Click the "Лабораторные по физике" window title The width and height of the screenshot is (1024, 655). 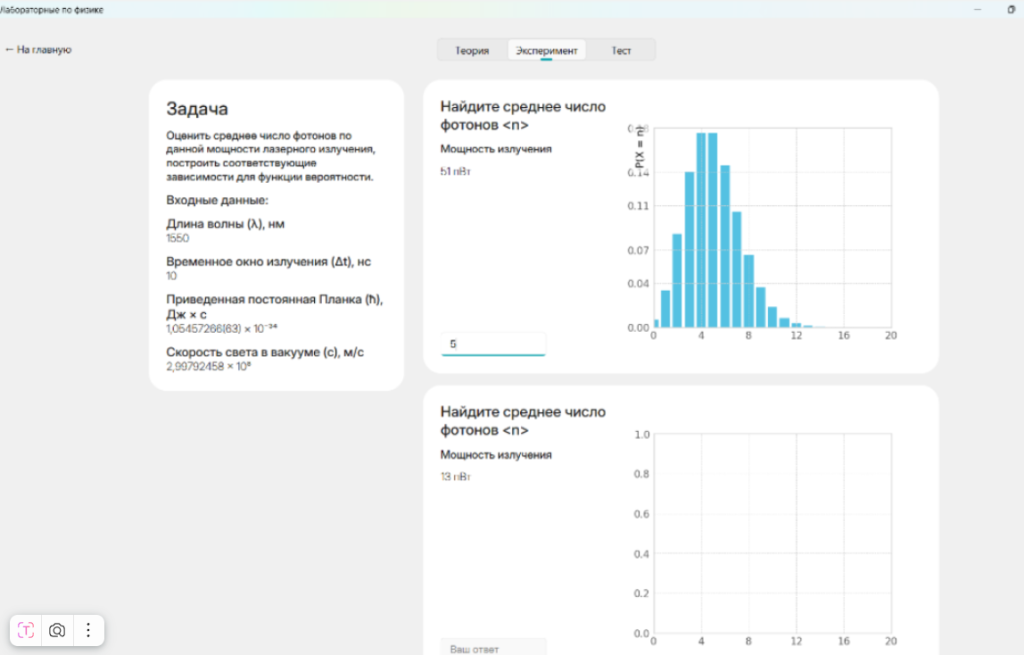[52, 9]
